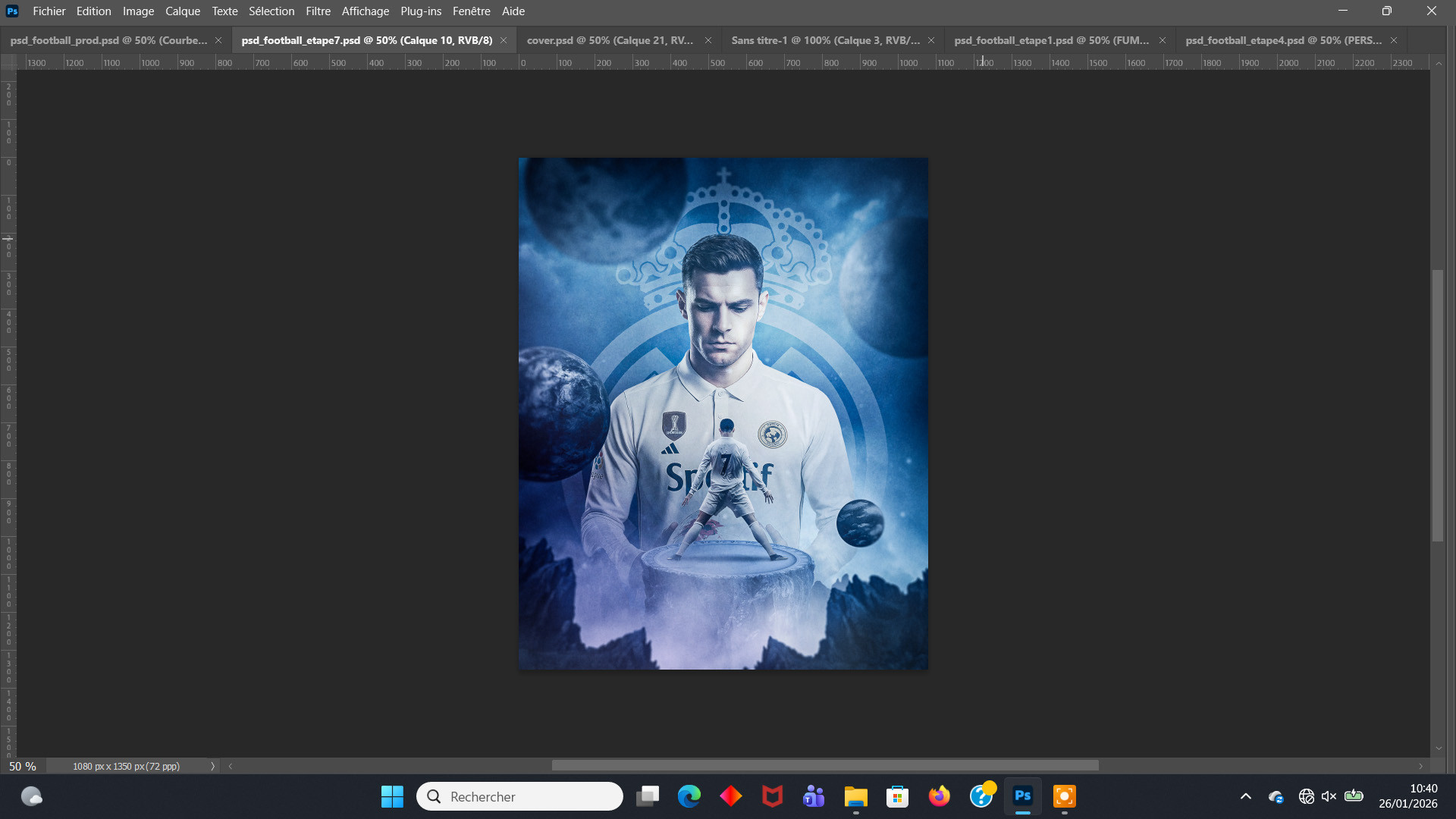Close the Sans titre-1 document tab
The width and height of the screenshot is (1456, 819).
tap(931, 40)
